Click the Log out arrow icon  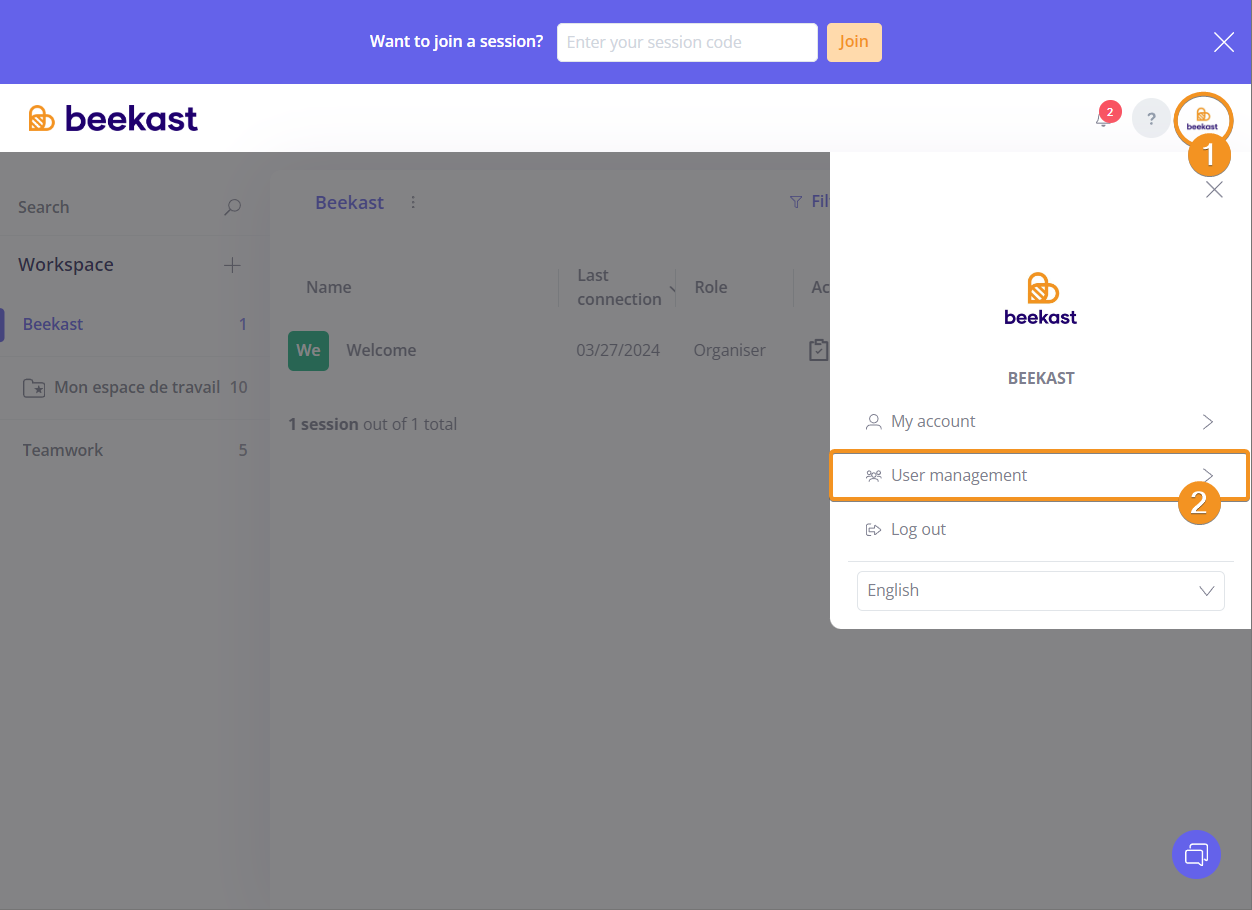873,530
